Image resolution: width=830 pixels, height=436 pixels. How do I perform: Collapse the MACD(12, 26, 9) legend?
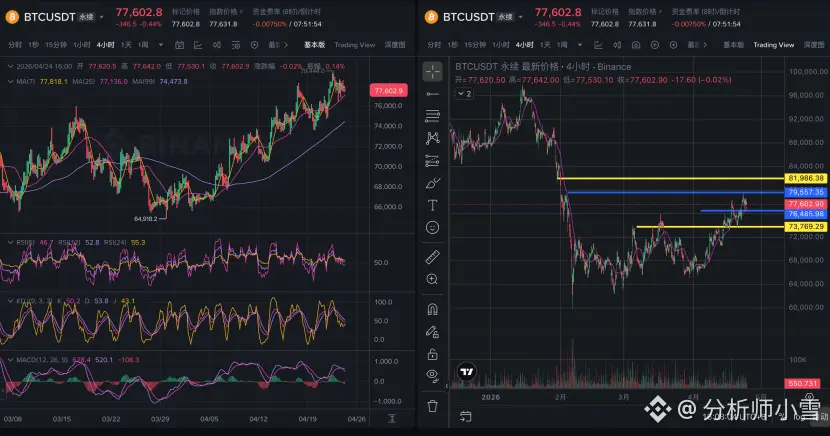10,360
